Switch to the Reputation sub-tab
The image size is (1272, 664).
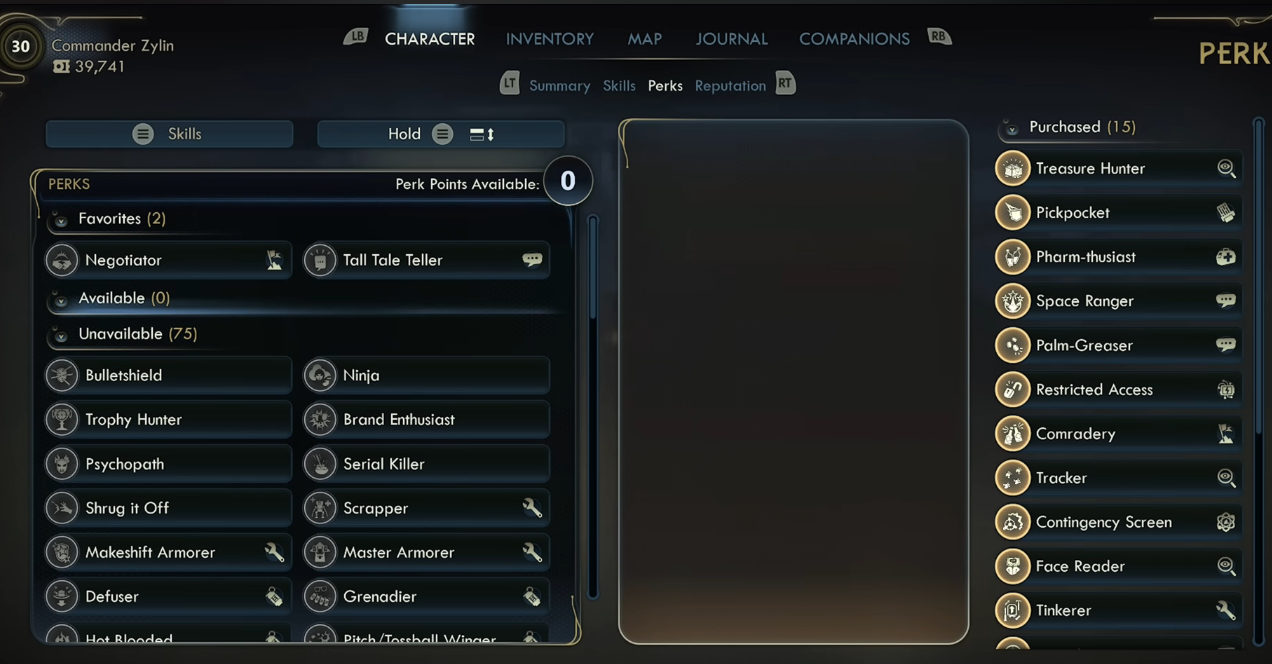pos(730,86)
